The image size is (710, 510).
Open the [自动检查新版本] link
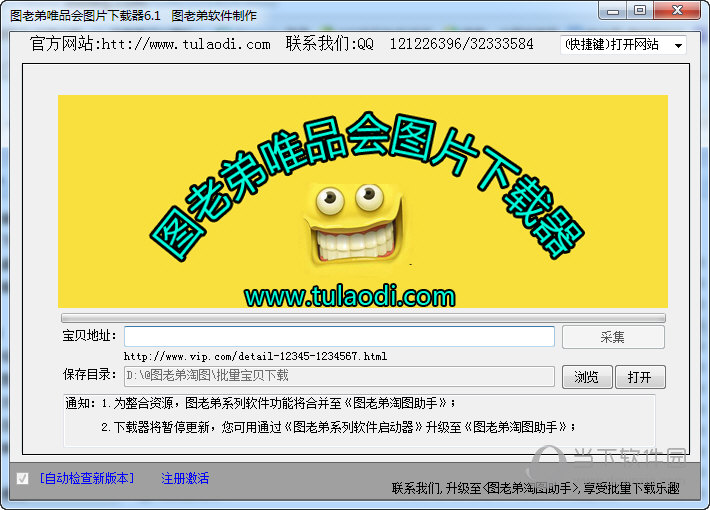click(87, 478)
